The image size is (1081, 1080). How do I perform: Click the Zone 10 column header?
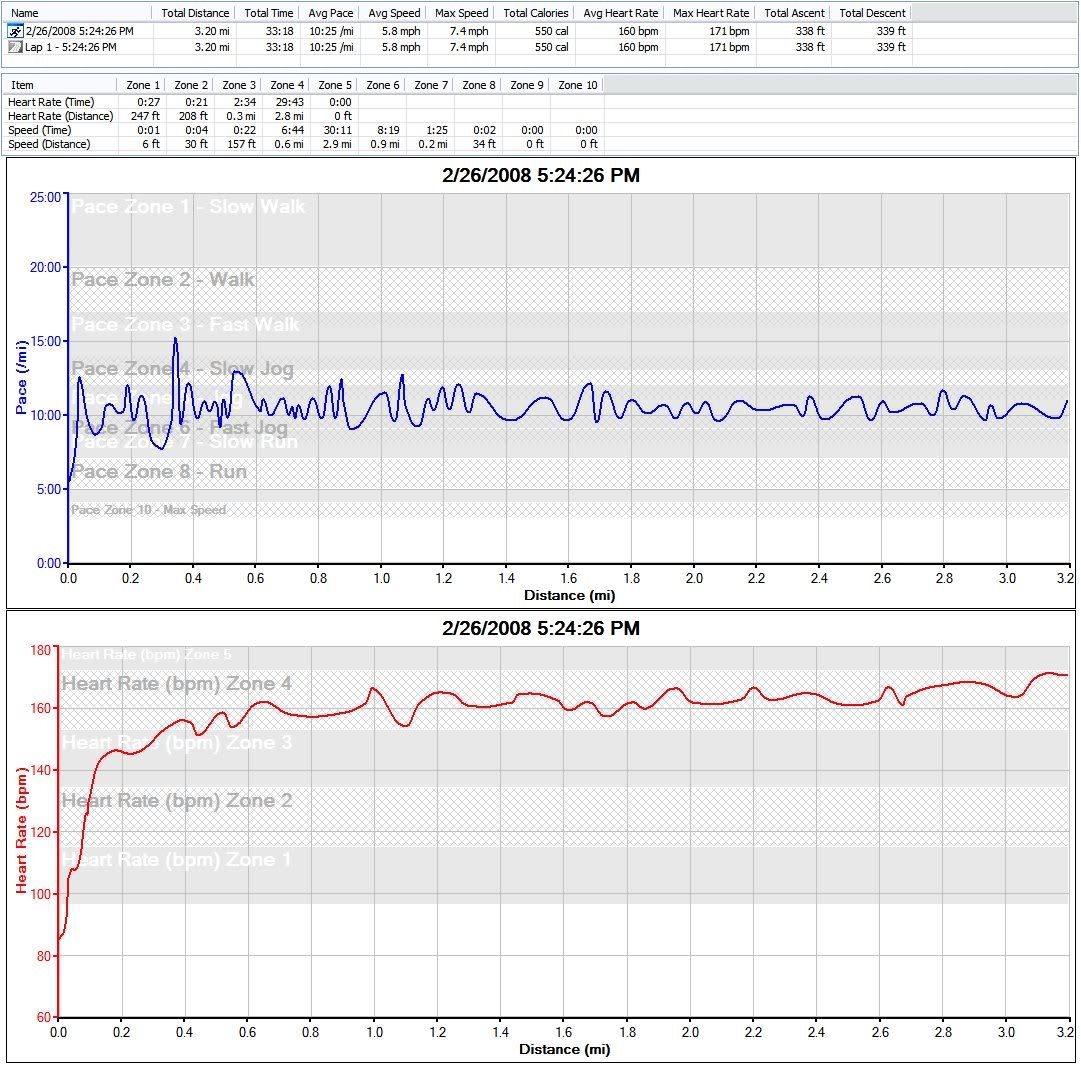coord(577,85)
